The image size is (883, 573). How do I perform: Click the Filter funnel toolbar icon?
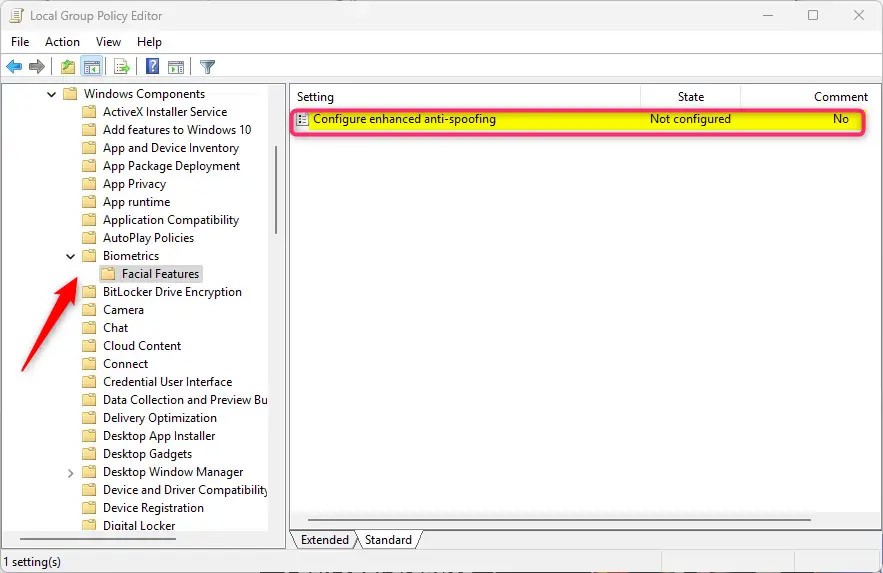click(207, 67)
